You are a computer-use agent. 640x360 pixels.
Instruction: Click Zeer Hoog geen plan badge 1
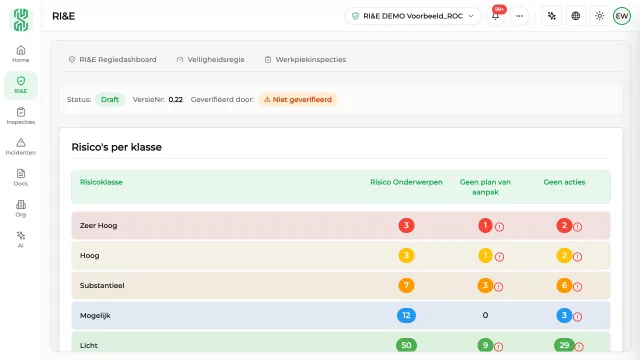(485, 225)
